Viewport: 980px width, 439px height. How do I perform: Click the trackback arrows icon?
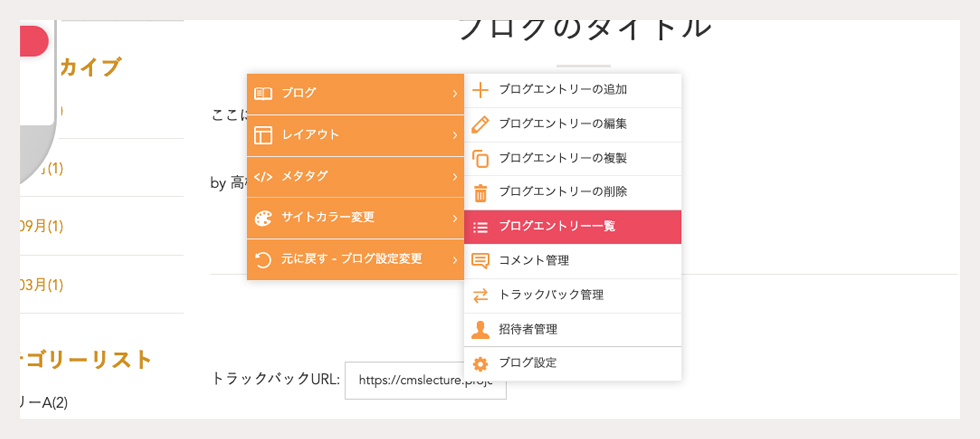[480, 295]
